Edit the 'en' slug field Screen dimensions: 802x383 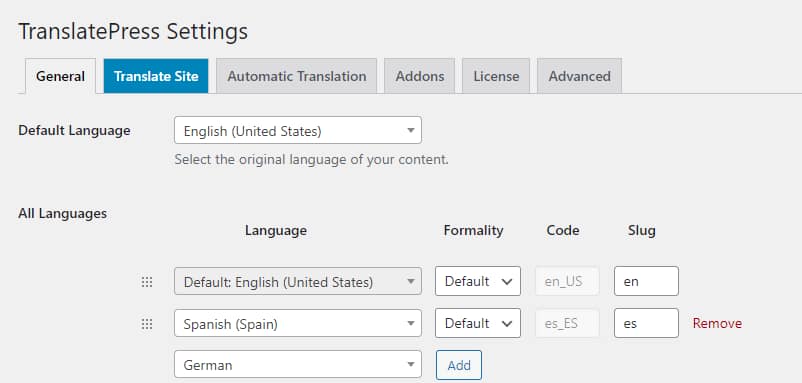pyautogui.click(x=647, y=281)
